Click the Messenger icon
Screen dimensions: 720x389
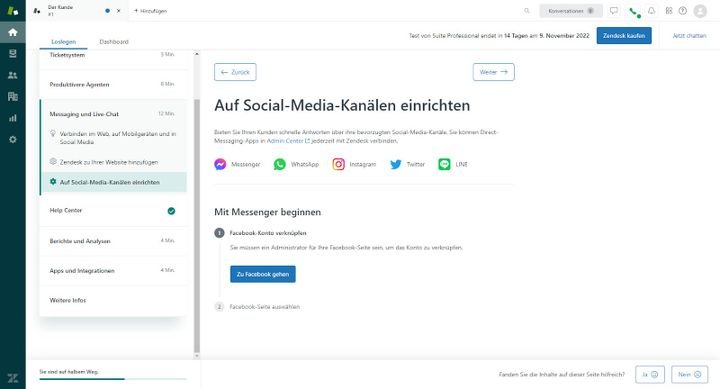(x=220, y=164)
